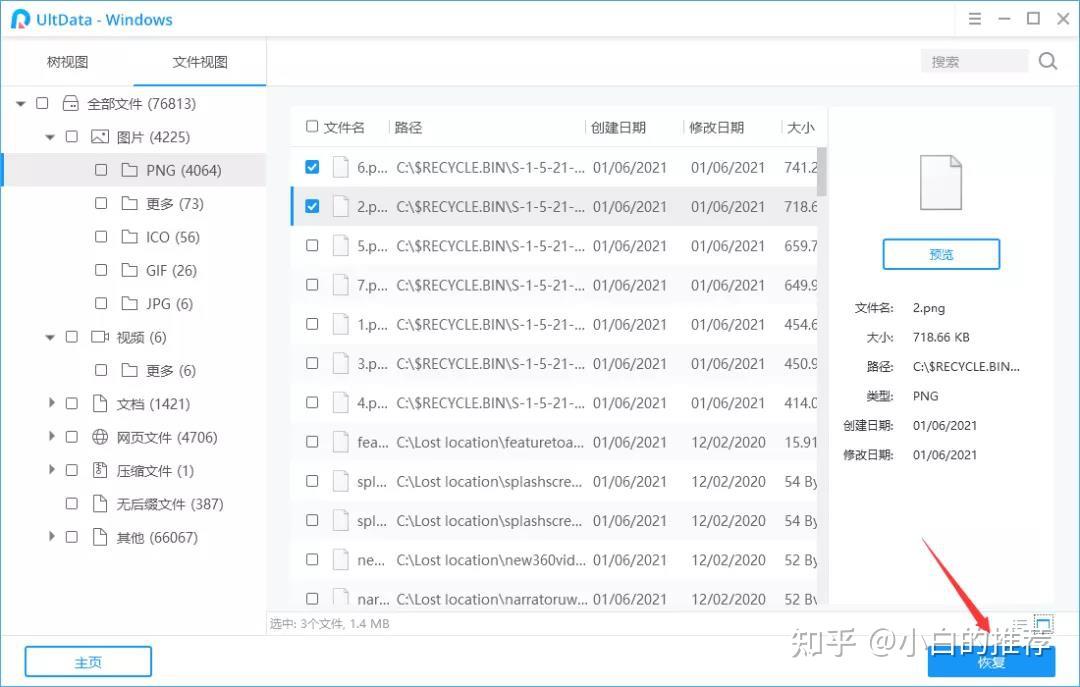Expand the 其他 tree node
This screenshot has height=687, width=1080.
click(52, 537)
